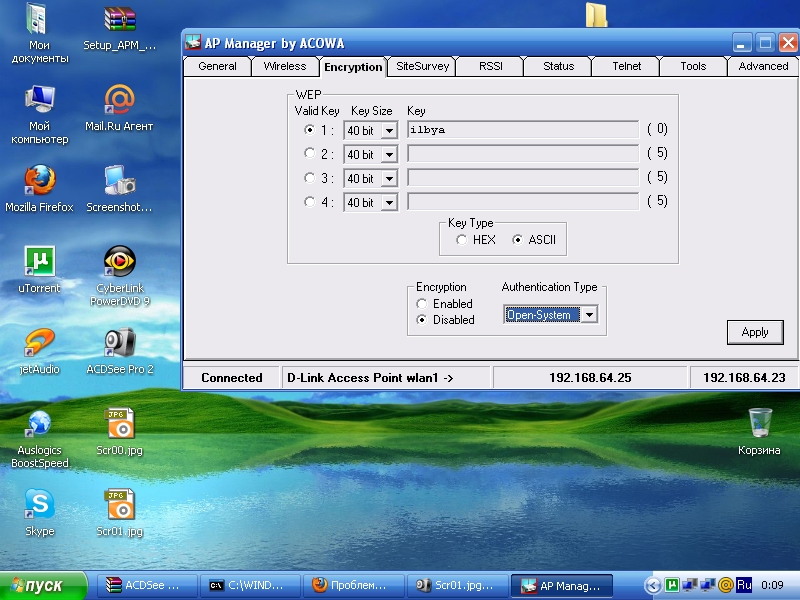Set Encryption to Enabled
The width and height of the screenshot is (800, 600).
pyautogui.click(x=422, y=304)
